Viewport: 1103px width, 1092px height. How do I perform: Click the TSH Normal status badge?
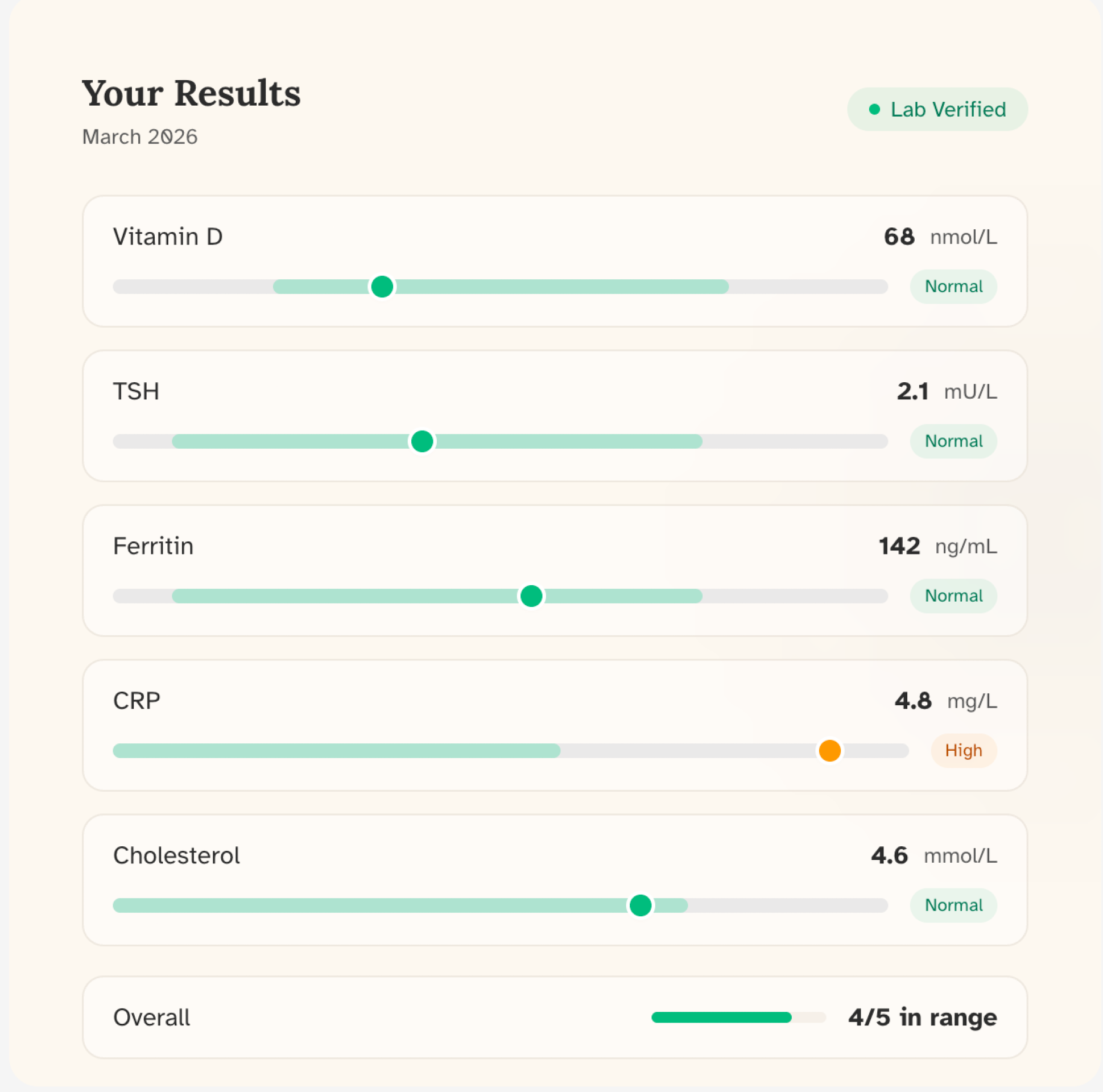pos(953,441)
